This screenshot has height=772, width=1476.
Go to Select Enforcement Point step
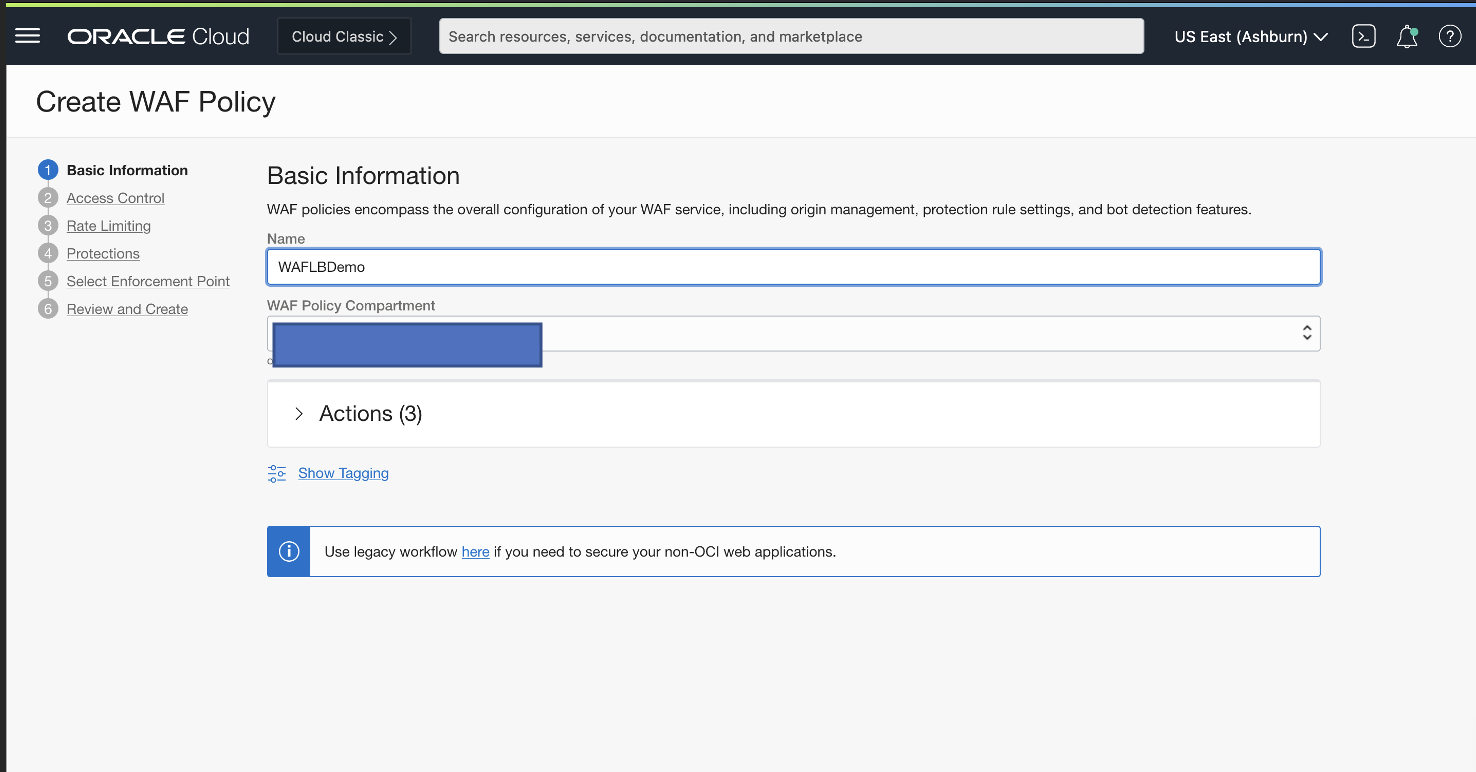148,281
